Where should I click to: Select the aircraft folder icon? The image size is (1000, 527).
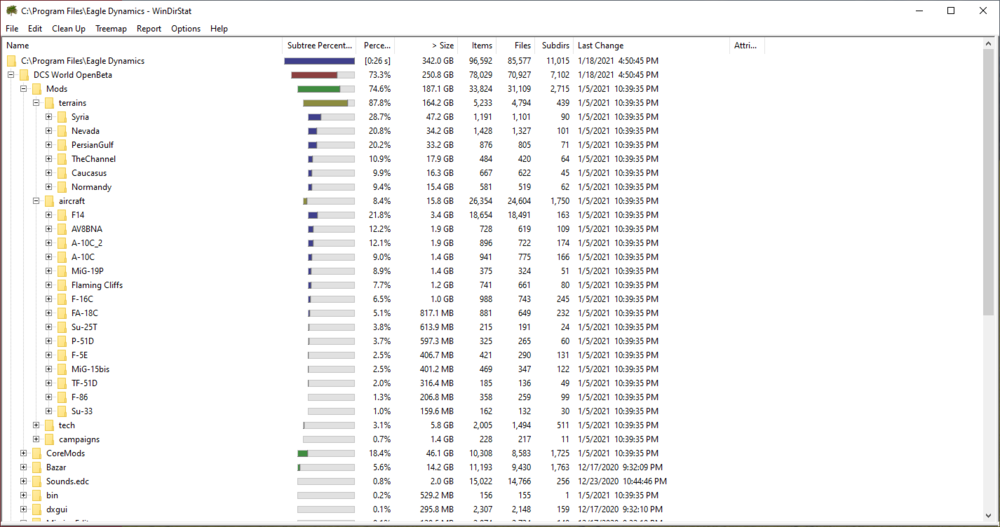click(50, 201)
